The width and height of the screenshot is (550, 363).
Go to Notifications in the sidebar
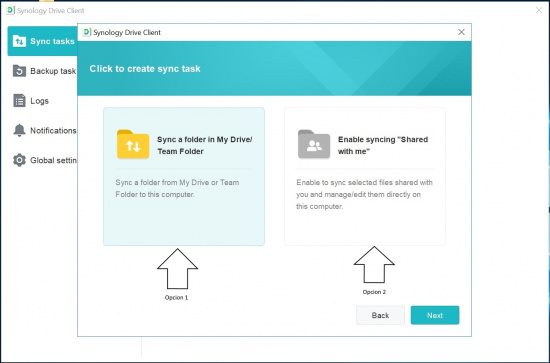(x=42, y=130)
